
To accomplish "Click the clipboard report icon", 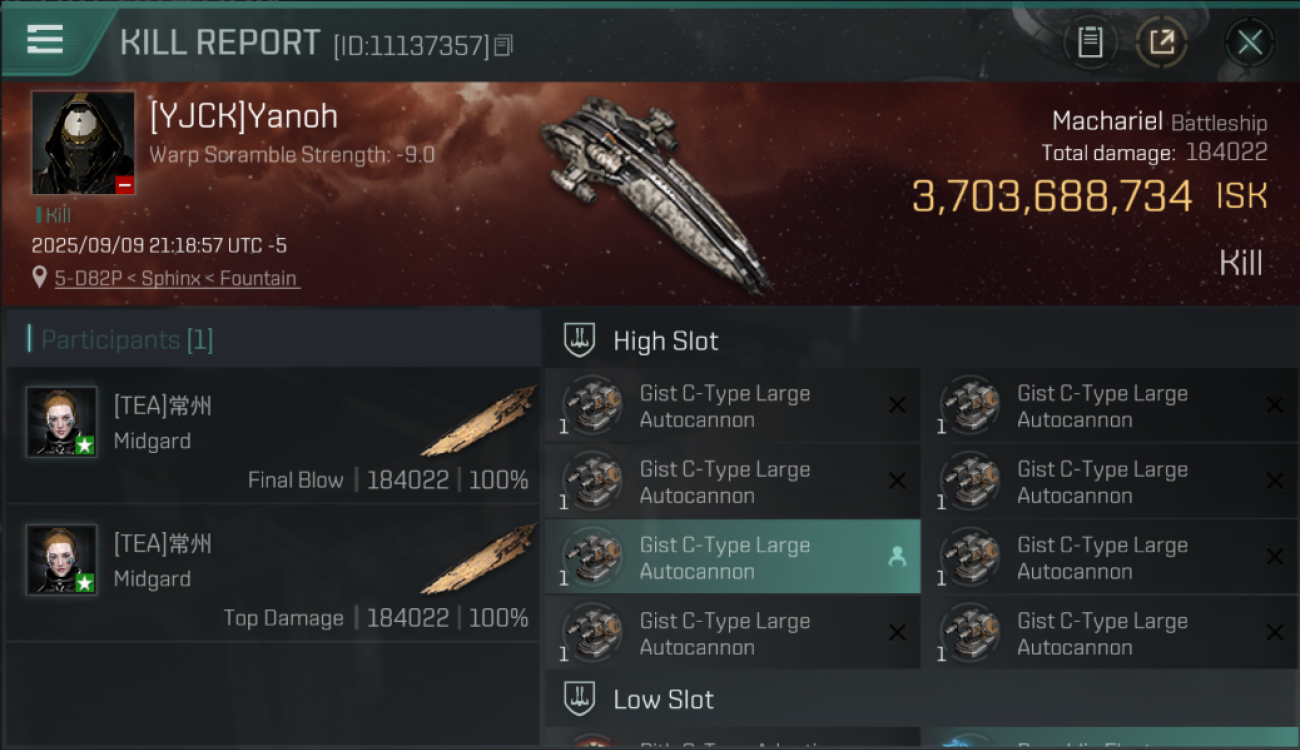I will (1090, 42).
